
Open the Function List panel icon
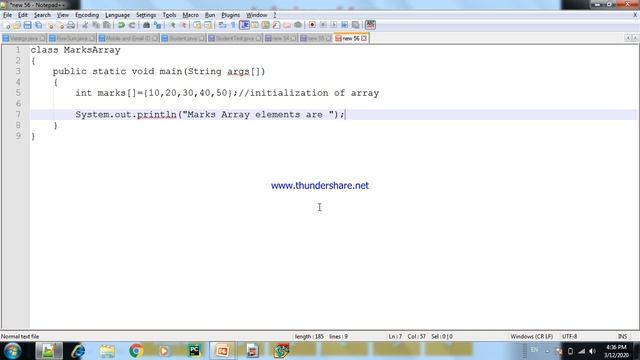(276, 25)
